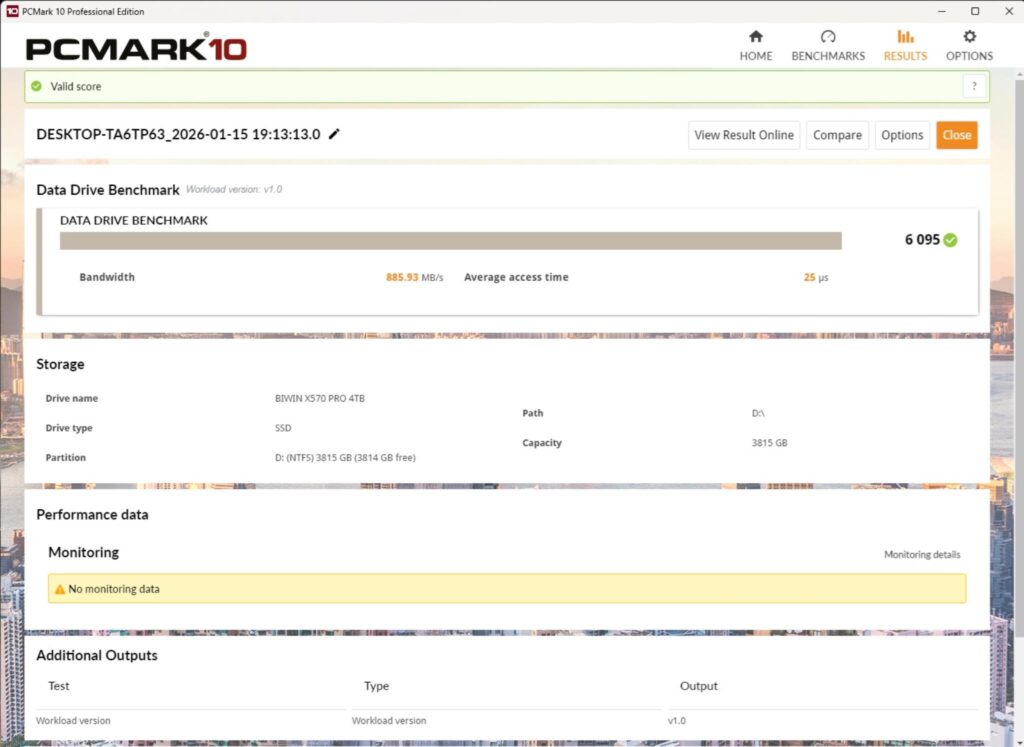
Task: Edit result name with pencil icon
Action: coord(334,134)
